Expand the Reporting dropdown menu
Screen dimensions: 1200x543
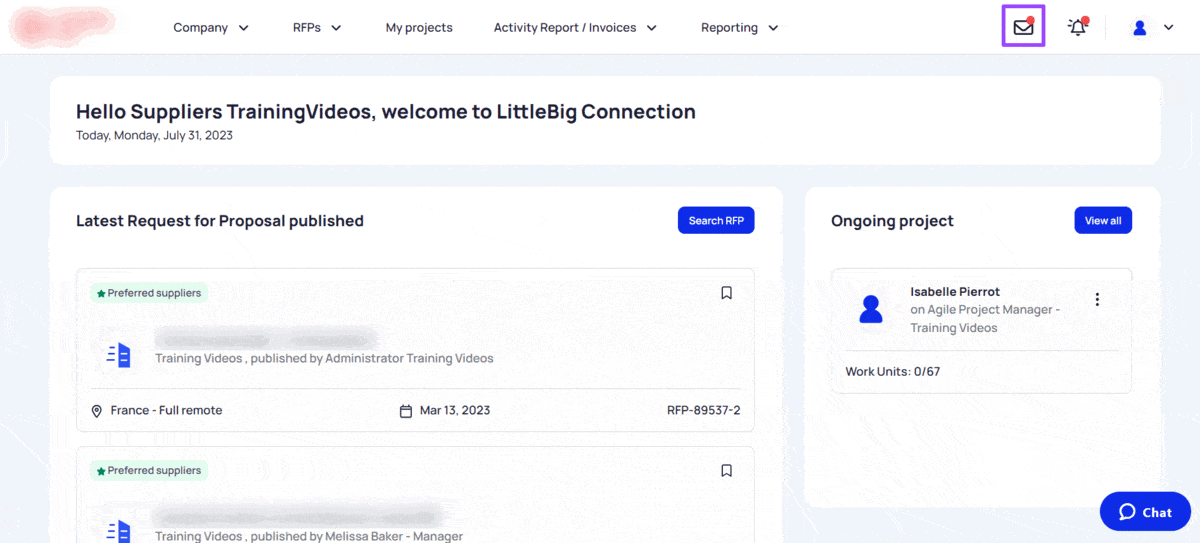(x=739, y=28)
